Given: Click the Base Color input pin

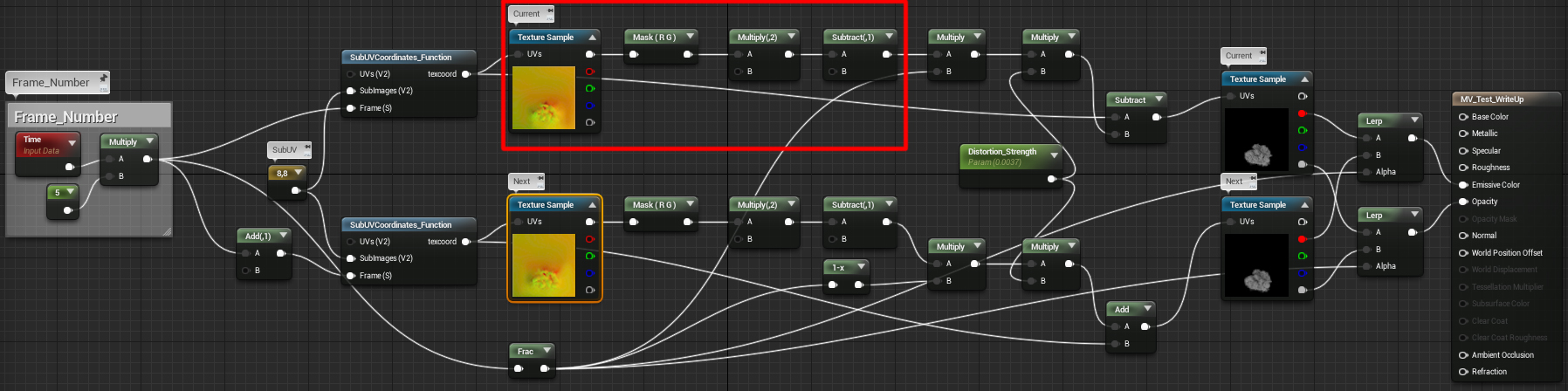Looking at the screenshot, I should pos(1463,117).
